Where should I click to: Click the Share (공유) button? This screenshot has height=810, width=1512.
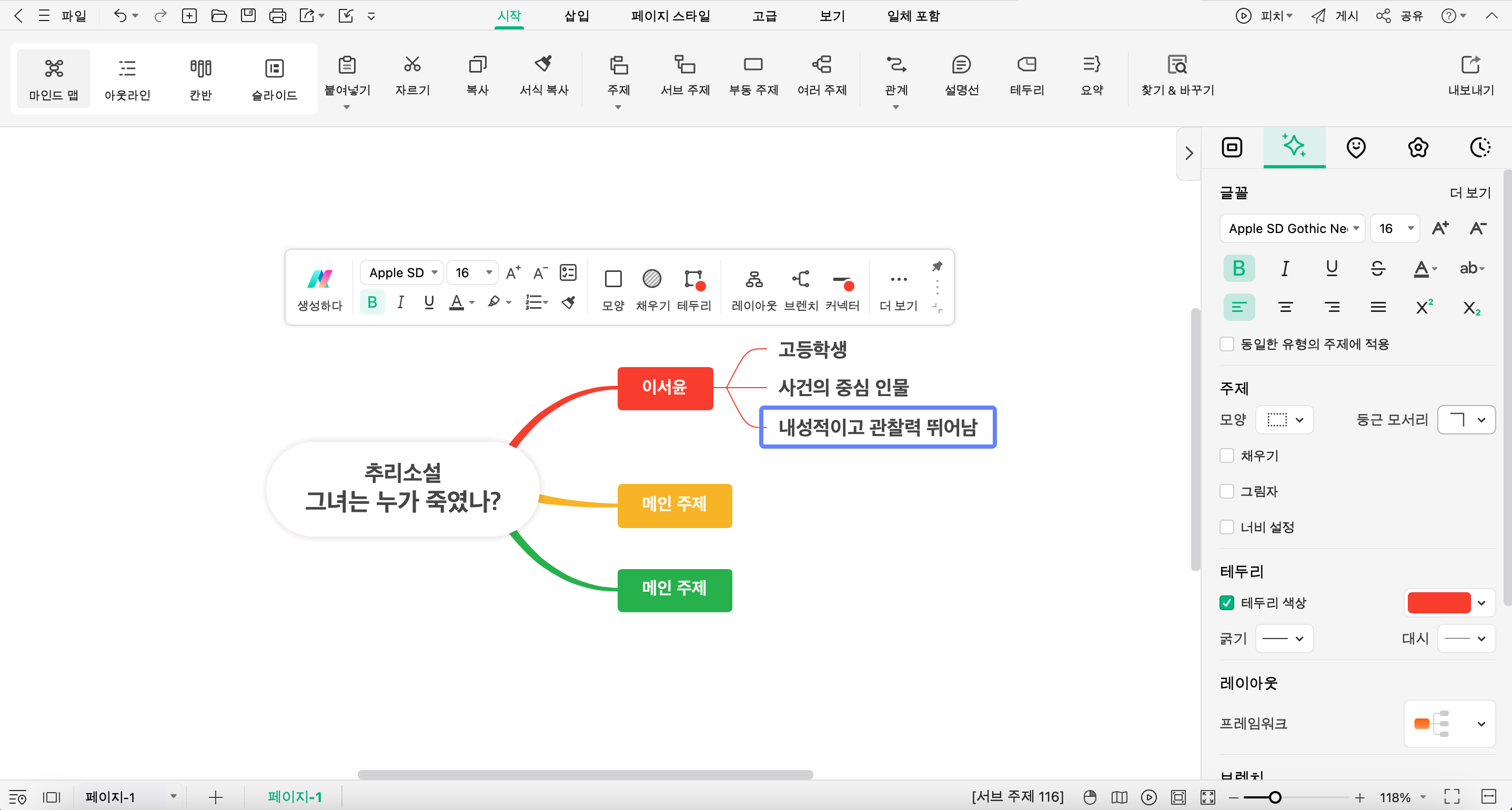1399,16
